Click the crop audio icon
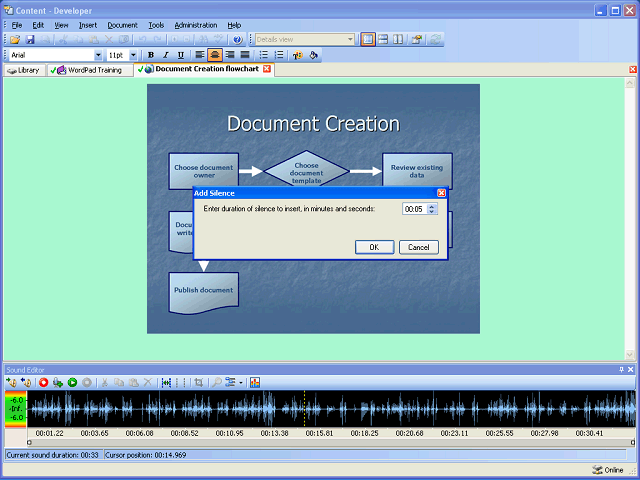 coord(199,382)
